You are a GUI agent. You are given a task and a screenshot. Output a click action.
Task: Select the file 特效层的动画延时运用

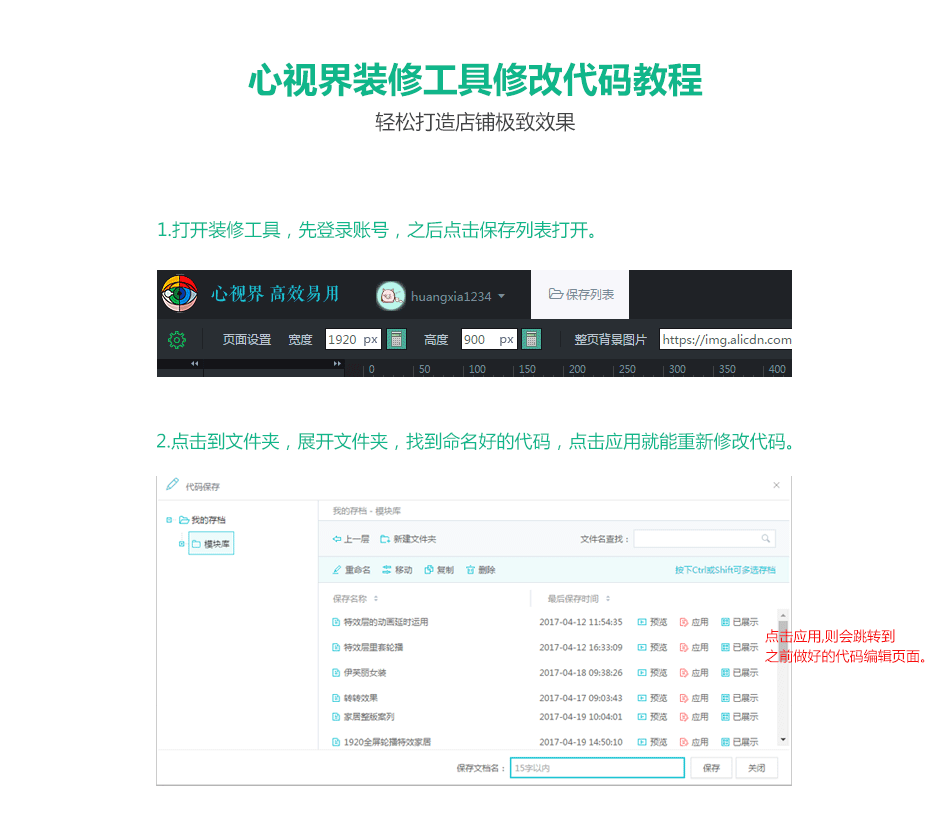tap(380, 622)
